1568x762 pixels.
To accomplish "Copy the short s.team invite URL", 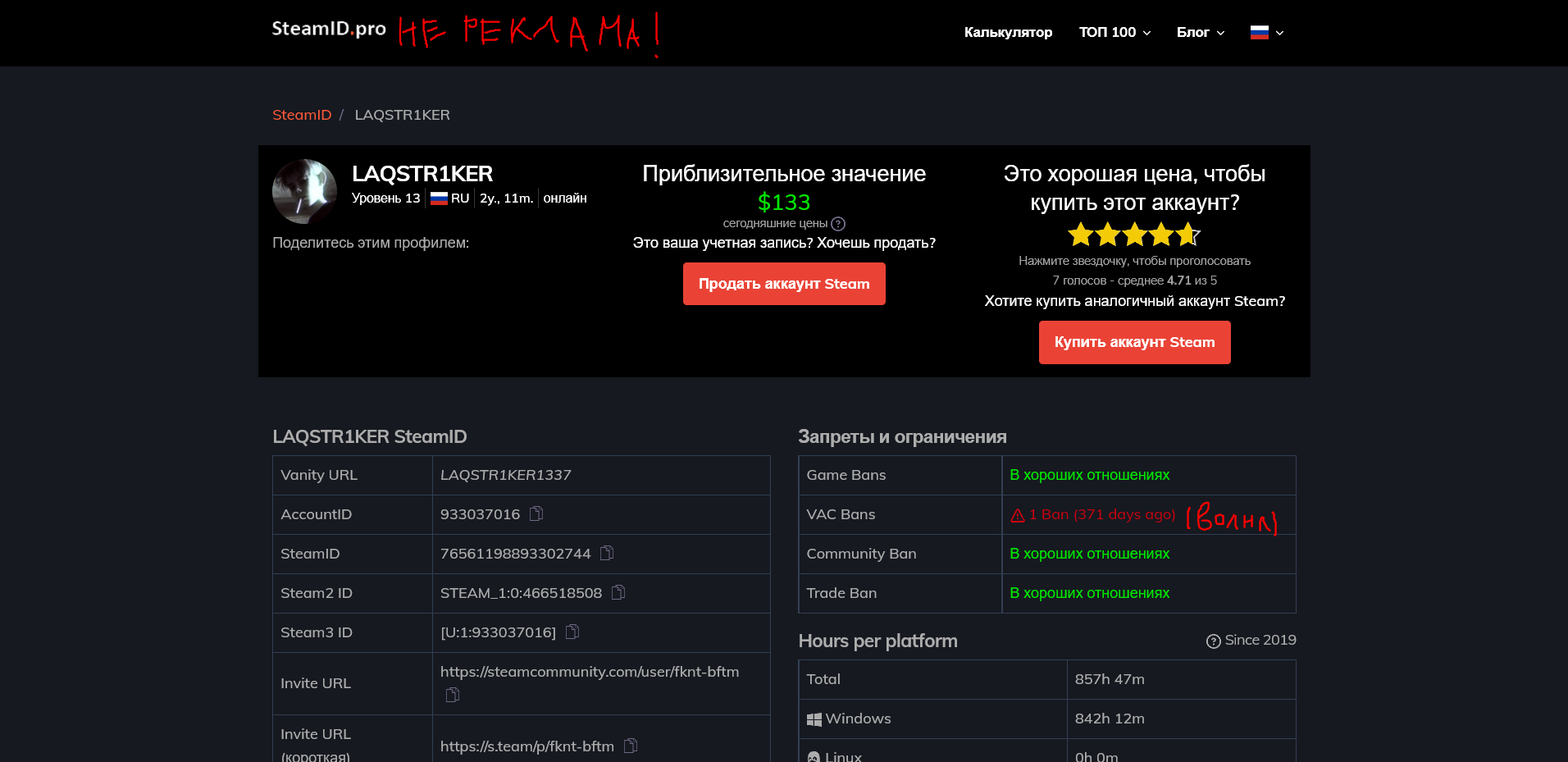I will (631, 746).
